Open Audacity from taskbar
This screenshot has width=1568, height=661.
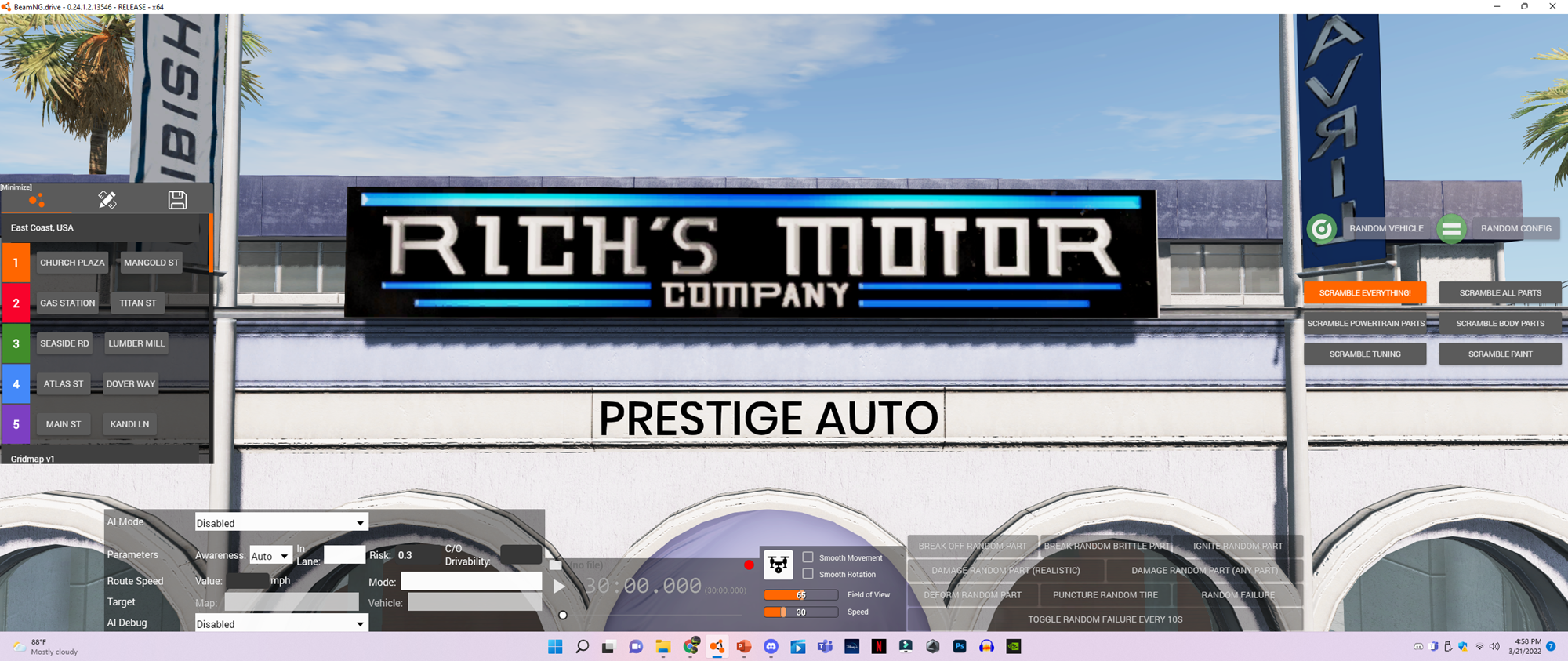(986, 646)
